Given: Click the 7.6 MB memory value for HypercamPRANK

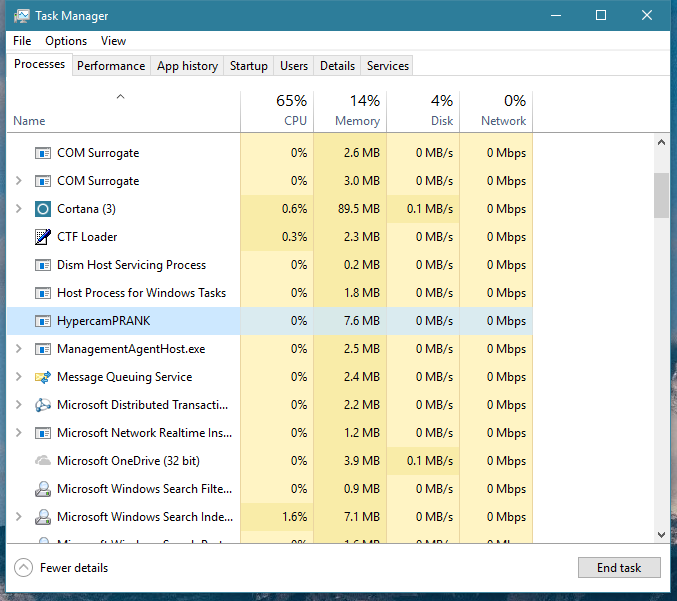Looking at the screenshot, I should click(x=362, y=321).
